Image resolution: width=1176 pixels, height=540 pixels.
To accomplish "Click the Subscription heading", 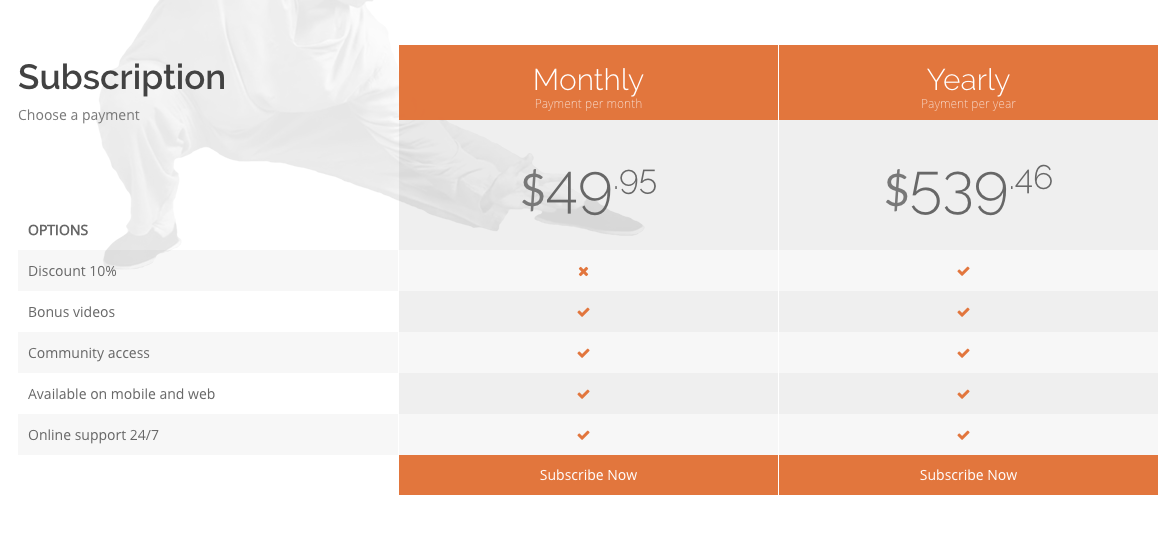I will 122,77.
